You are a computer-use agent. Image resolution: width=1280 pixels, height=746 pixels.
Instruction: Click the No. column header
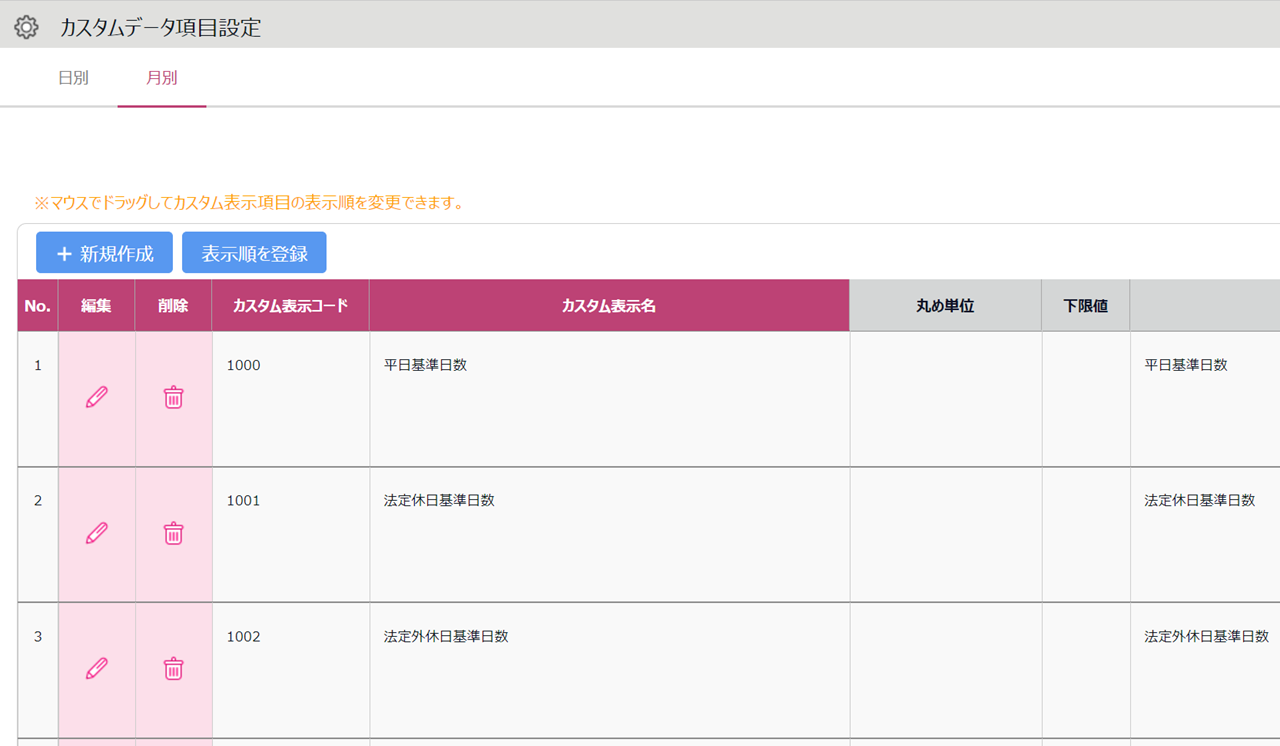pyautogui.click(x=38, y=306)
